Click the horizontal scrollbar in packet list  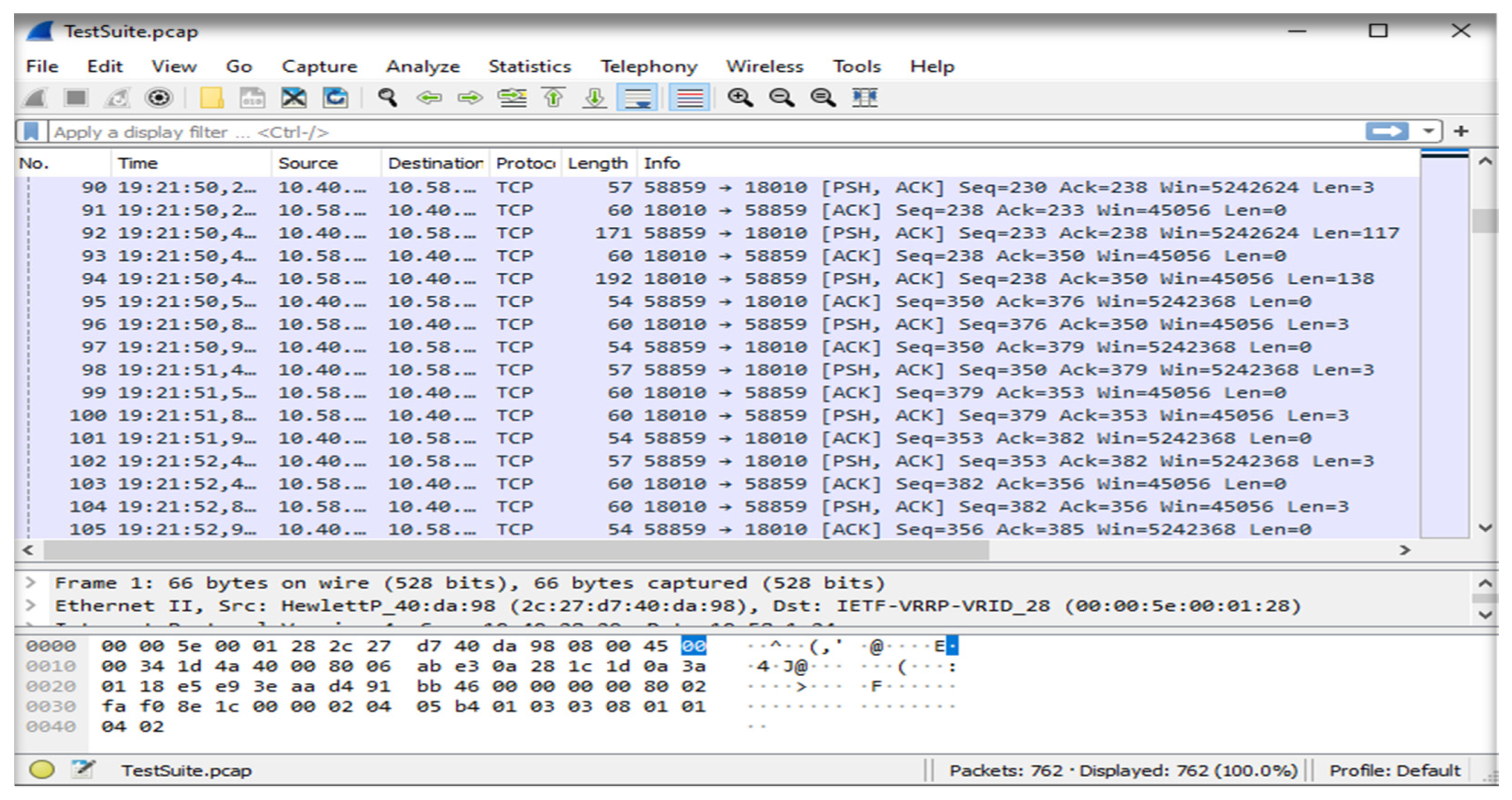(516, 551)
